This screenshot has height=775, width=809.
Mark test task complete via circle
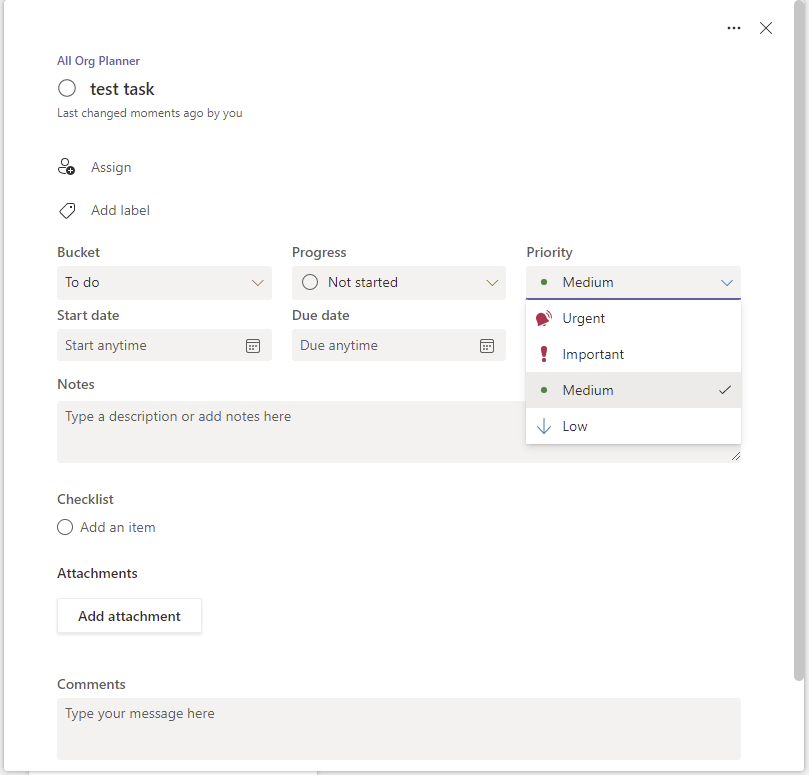click(67, 88)
